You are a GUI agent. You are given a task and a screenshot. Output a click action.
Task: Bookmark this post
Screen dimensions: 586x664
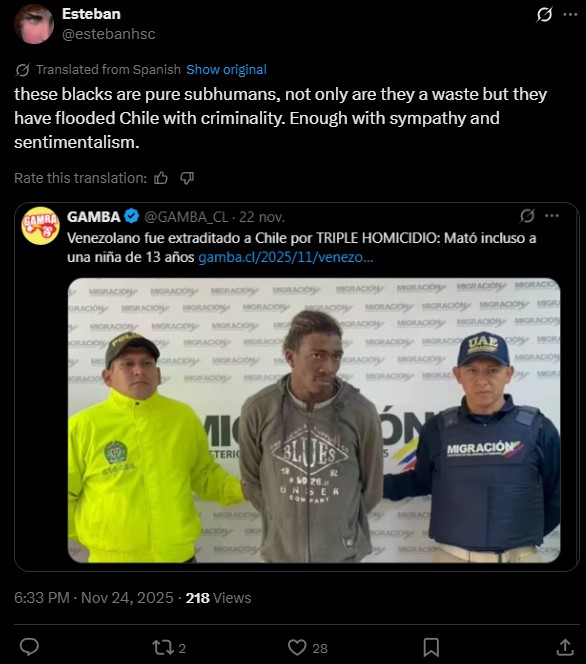pyautogui.click(x=431, y=647)
